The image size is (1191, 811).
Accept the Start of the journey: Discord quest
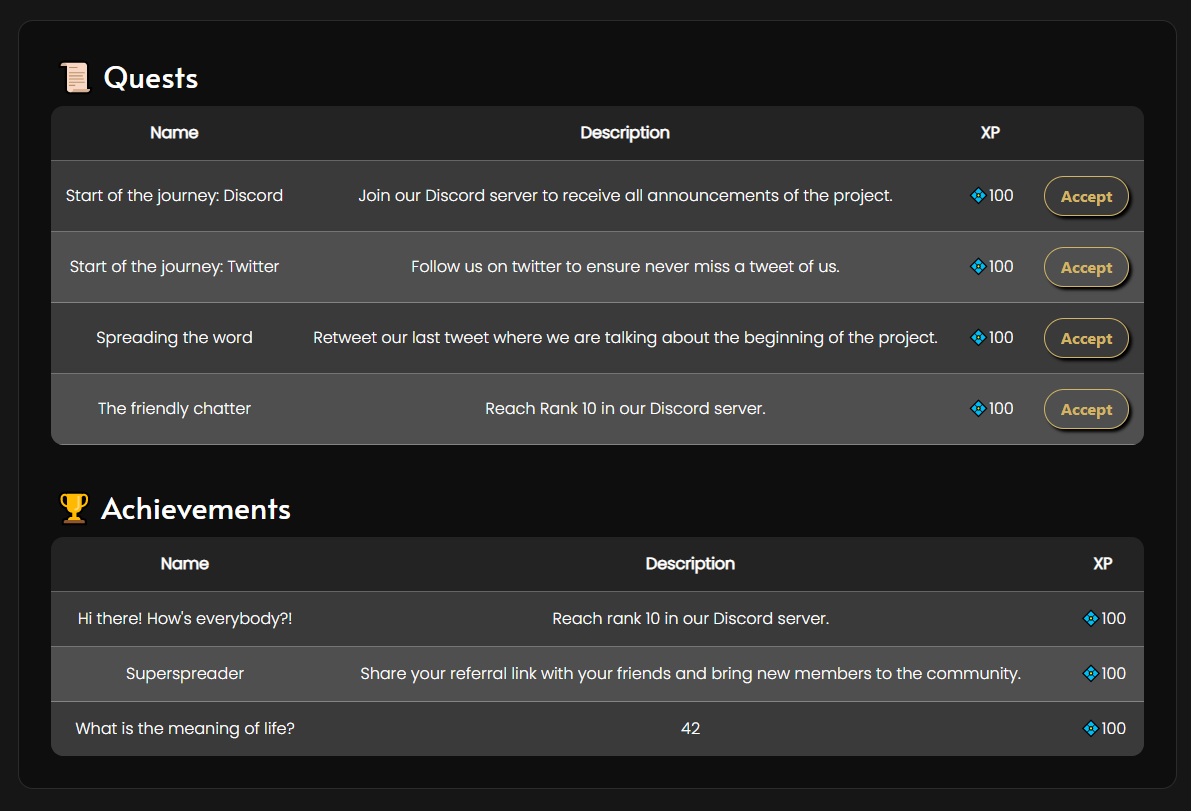pos(1086,196)
